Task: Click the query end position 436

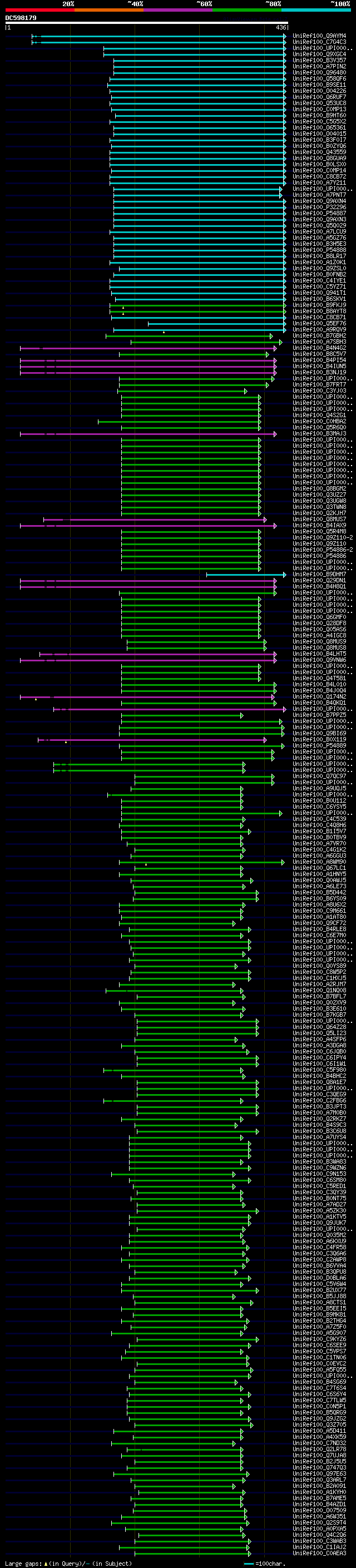Action: pos(281,27)
